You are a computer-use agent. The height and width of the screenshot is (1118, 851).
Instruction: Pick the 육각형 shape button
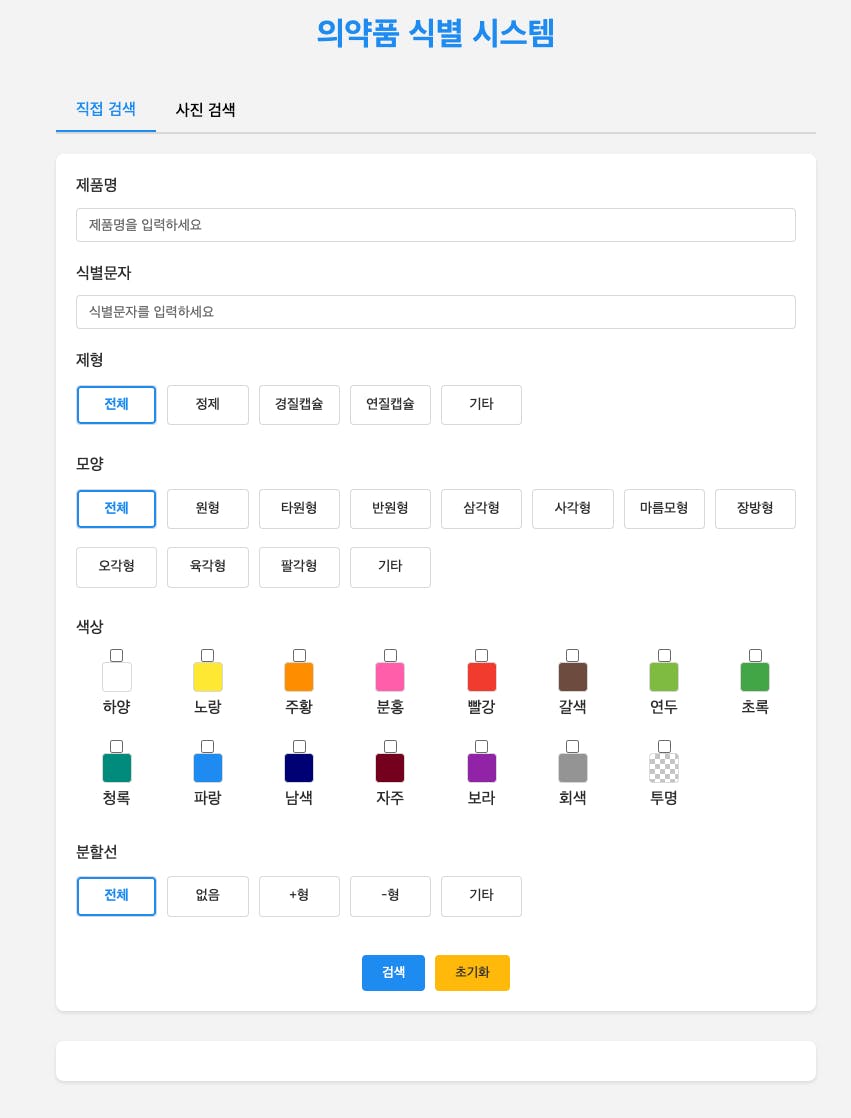coord(208,567)
